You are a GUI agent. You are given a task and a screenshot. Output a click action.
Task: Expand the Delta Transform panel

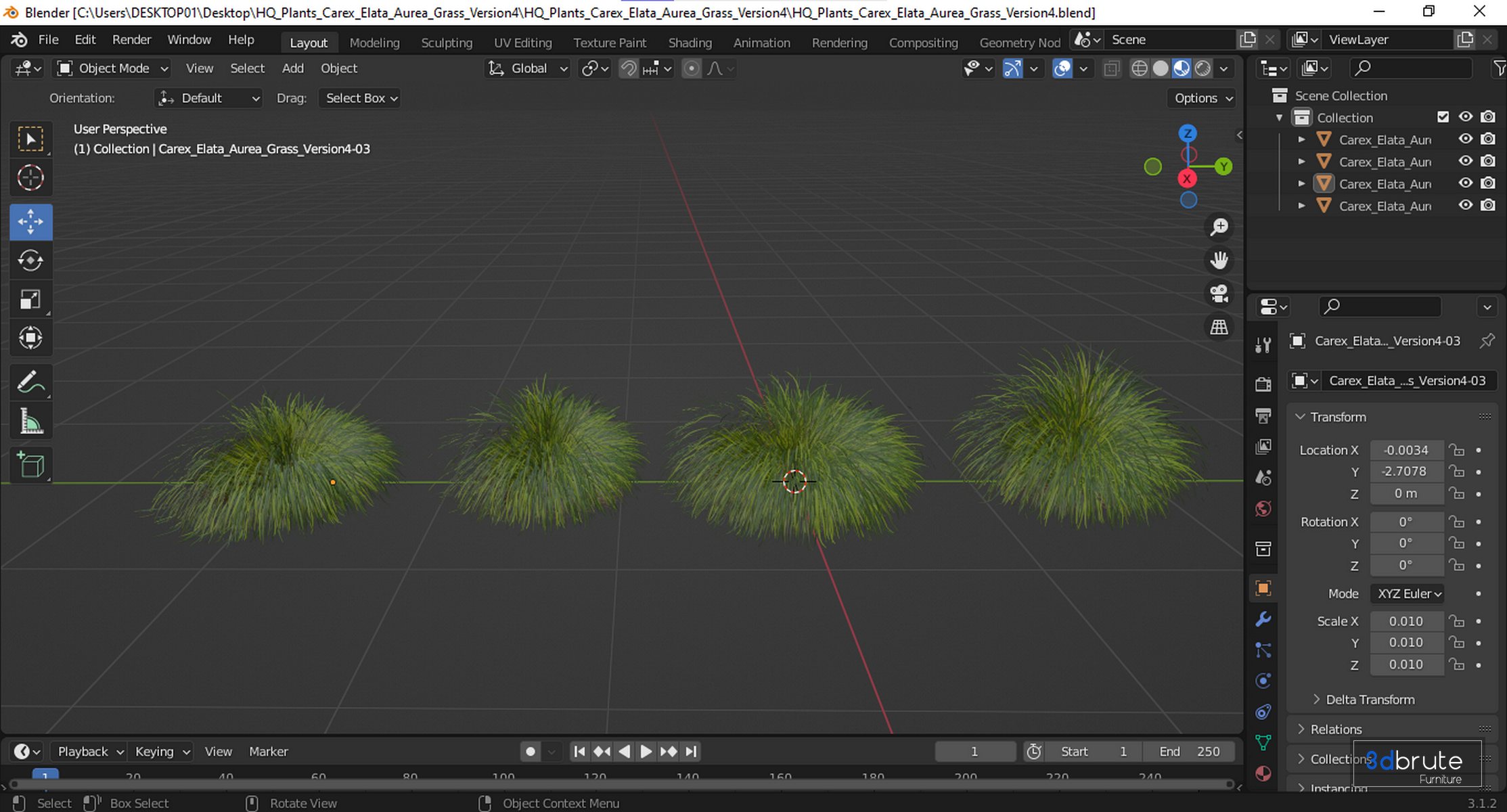coord(1370,700)
